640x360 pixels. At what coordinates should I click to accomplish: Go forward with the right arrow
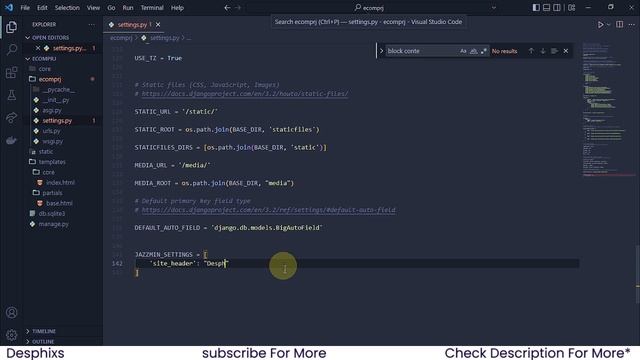tap(238, 7)
